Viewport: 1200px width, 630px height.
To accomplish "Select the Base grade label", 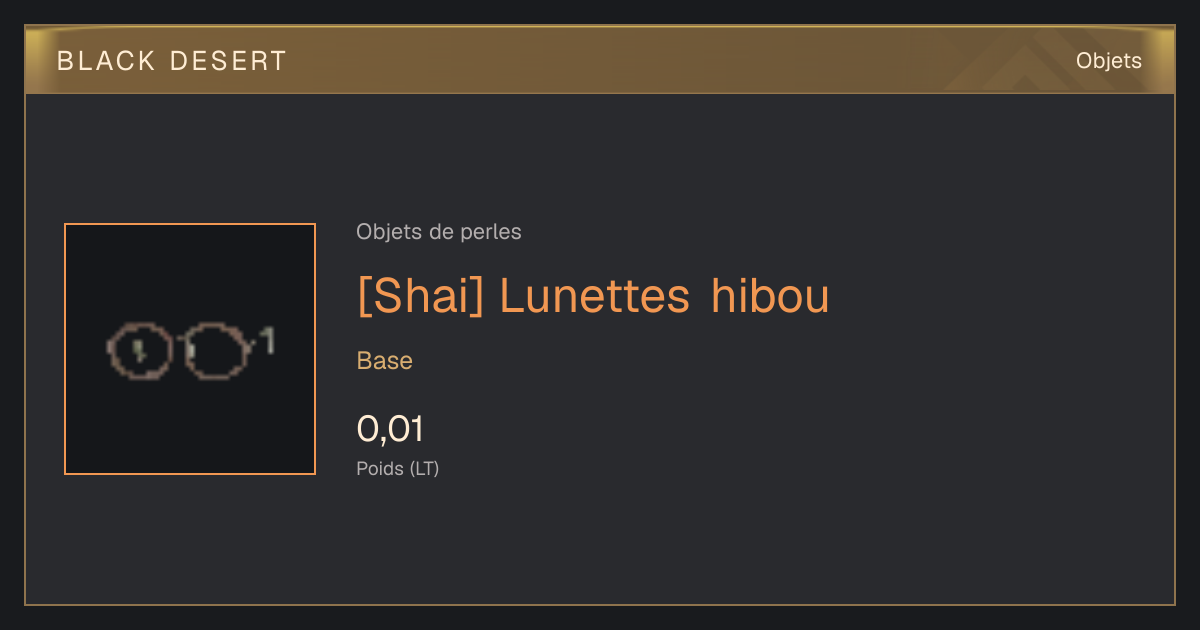I will point(385,361).
